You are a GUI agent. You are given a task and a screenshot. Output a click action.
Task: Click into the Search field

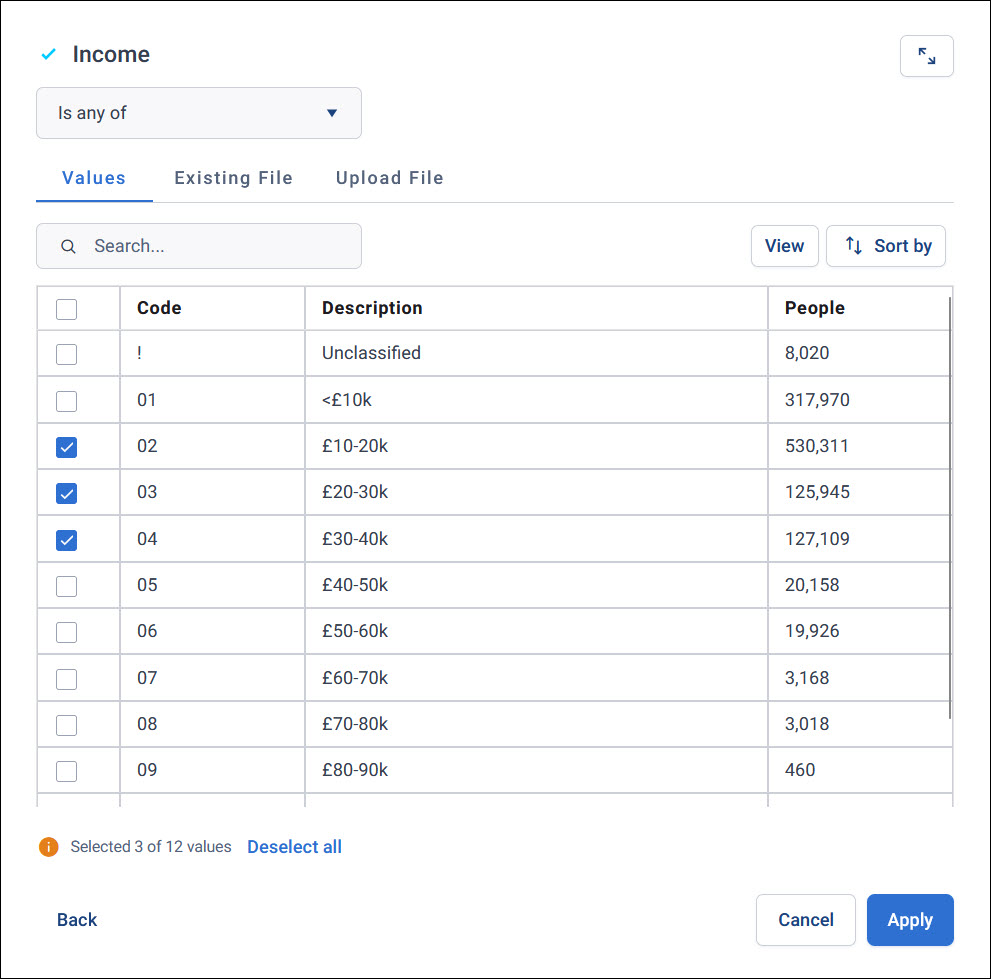click(x=198, y=246)
